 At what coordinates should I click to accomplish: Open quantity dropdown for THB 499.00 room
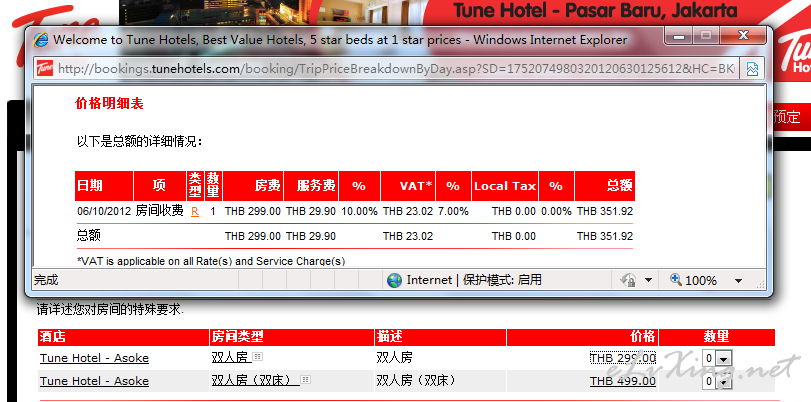(724, 382)
